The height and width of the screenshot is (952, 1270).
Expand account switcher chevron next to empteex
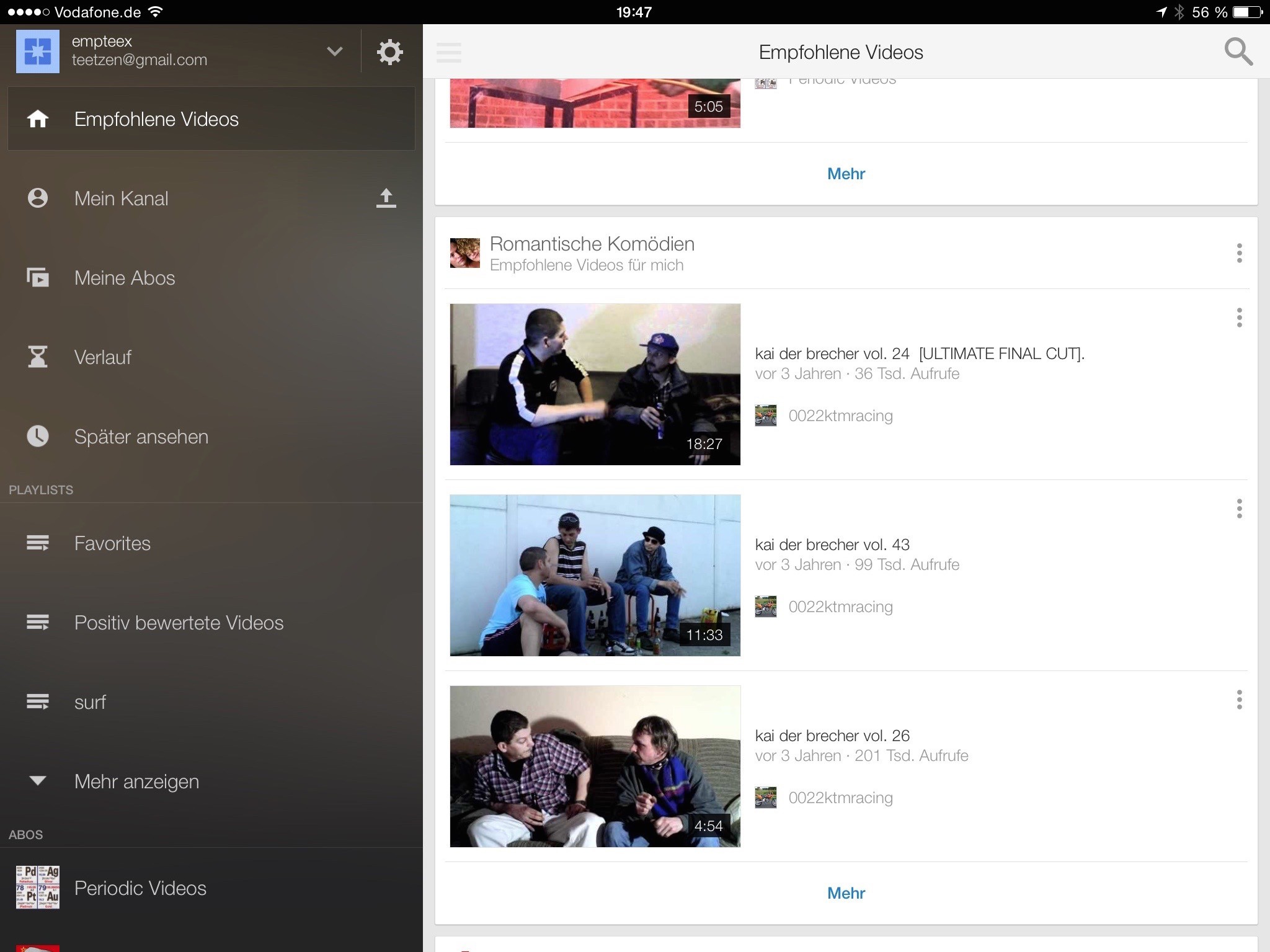point(335,51)
